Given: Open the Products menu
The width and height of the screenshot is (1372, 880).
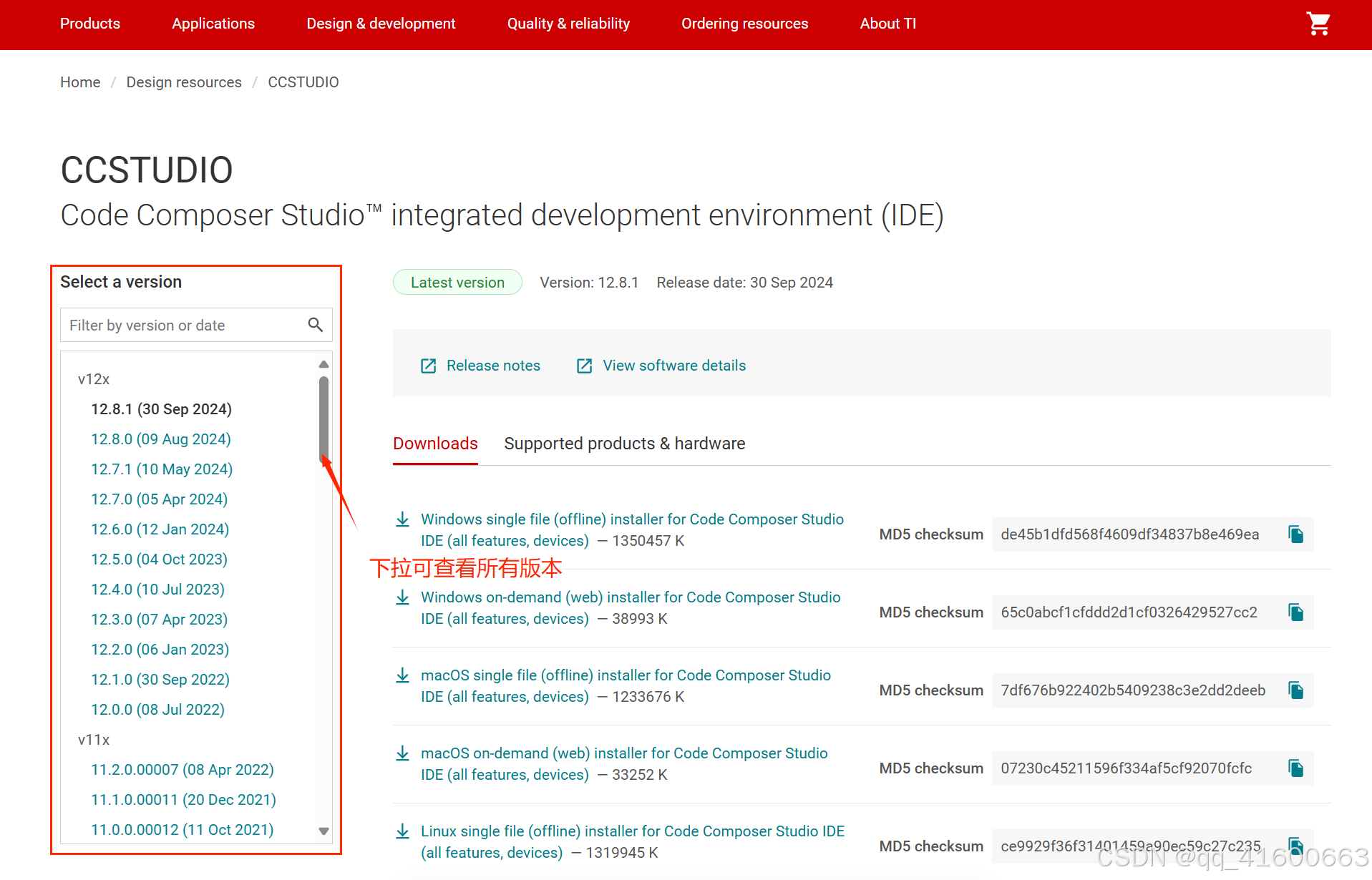Looking at the screenshot, I should click(x=90, y=24).
